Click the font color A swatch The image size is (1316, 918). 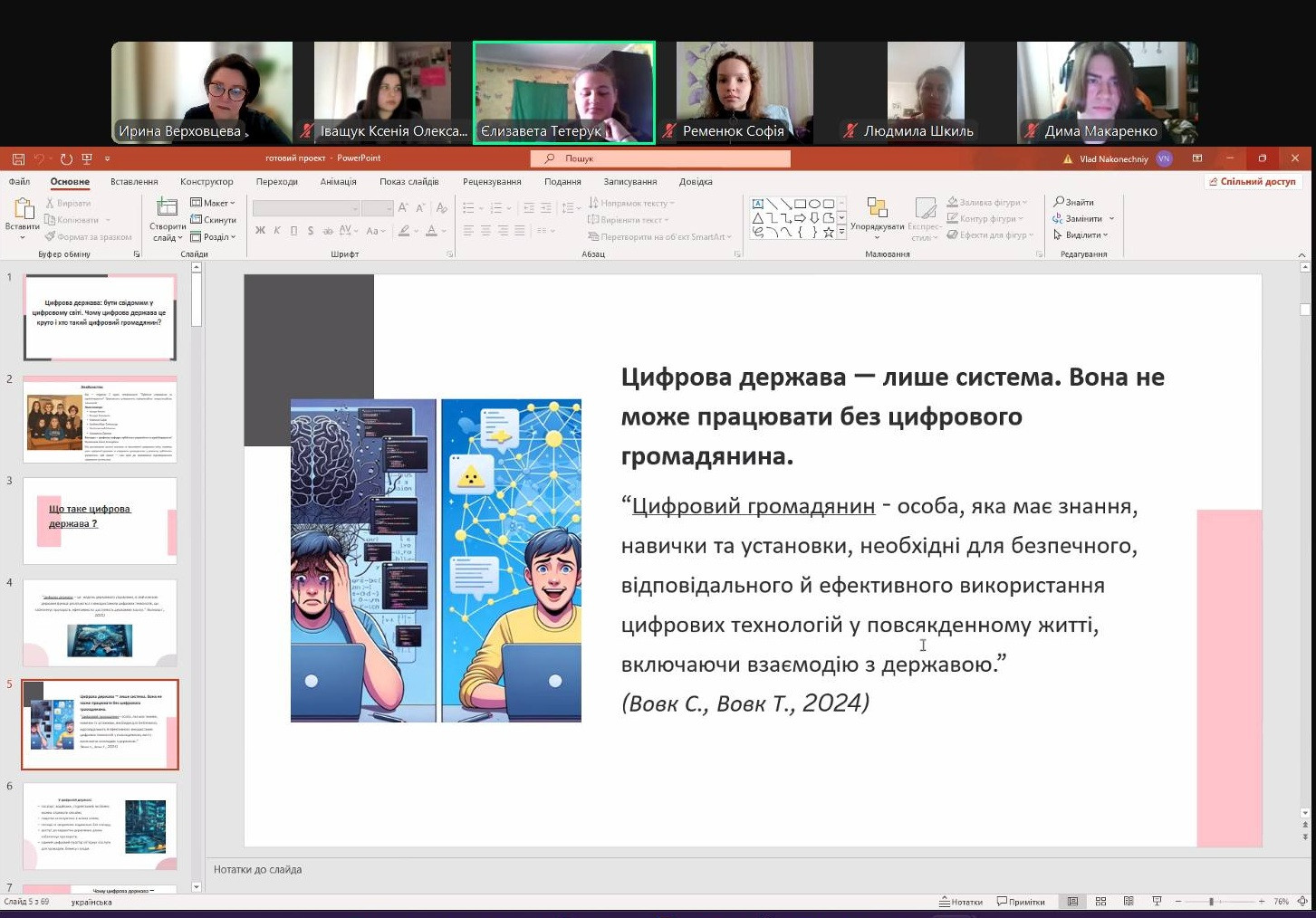click(x=432, y=231)
